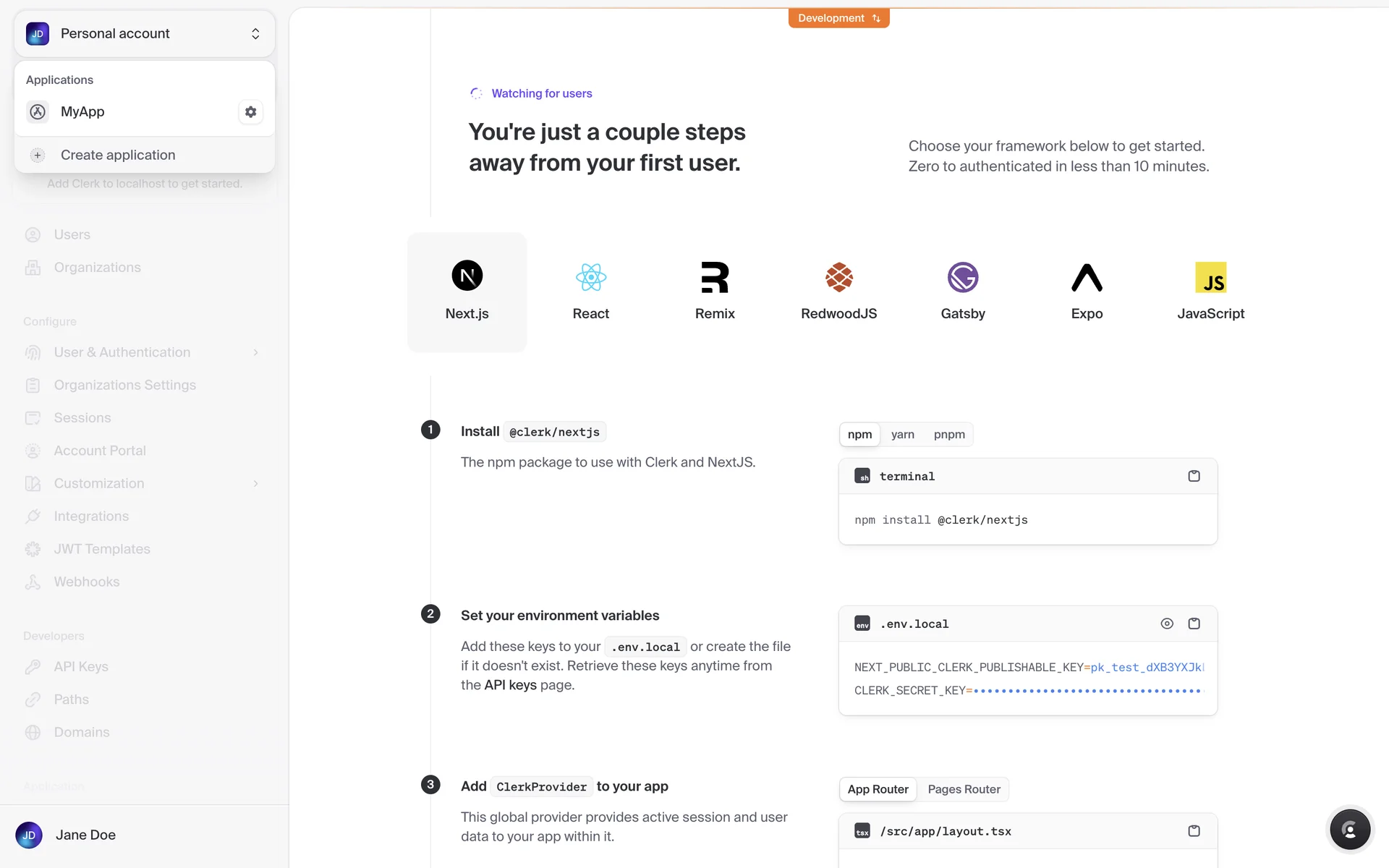Copy the .env.local keys
The width and height of the screenshot is (1389, 868).
tap(1194, 624)
